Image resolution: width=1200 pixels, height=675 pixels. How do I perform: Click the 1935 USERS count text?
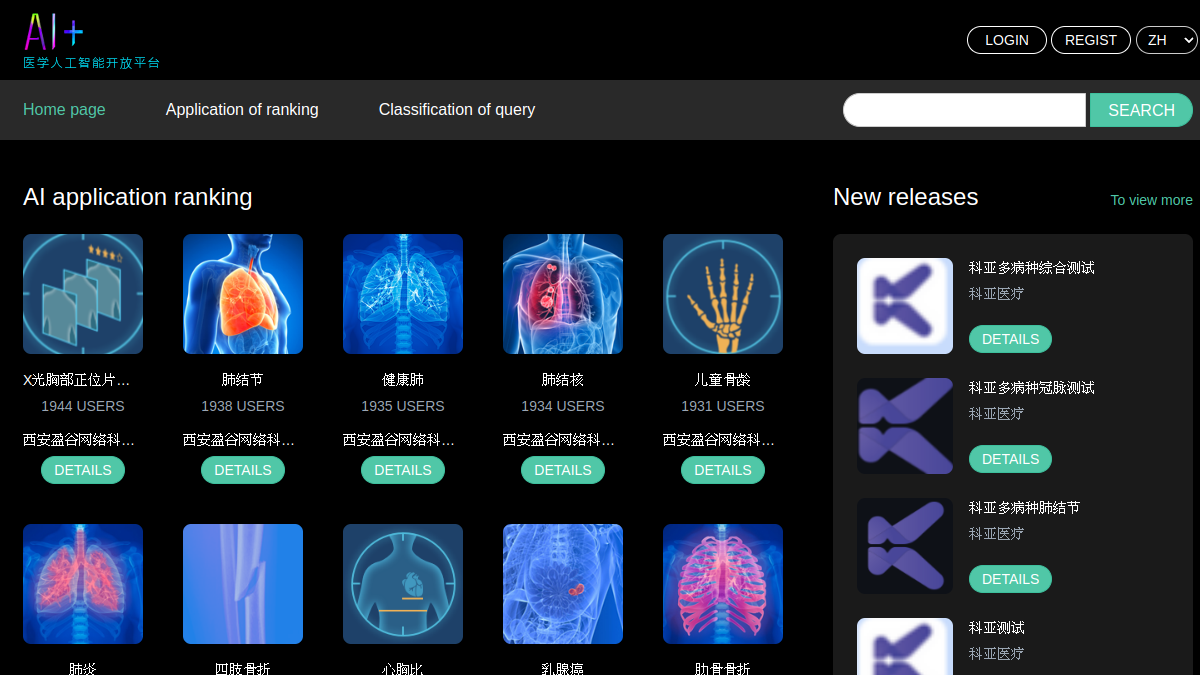(403, 406)
